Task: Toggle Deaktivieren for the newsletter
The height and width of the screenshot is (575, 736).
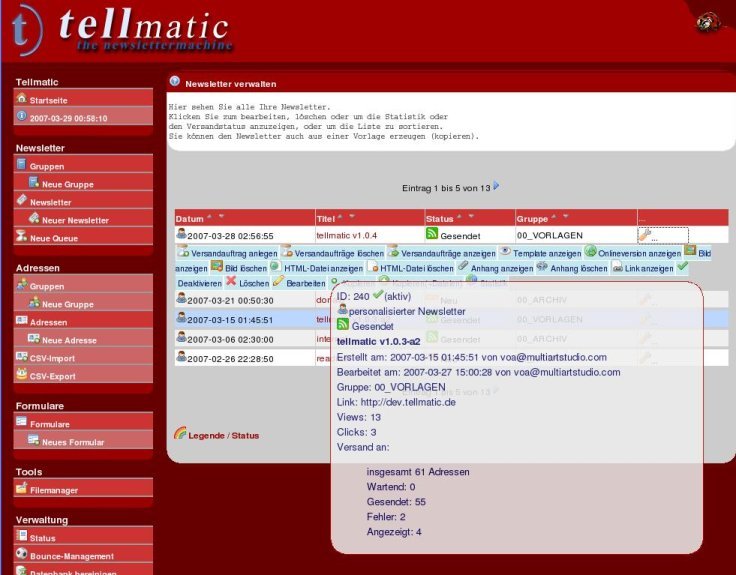Action: (199, 284)
